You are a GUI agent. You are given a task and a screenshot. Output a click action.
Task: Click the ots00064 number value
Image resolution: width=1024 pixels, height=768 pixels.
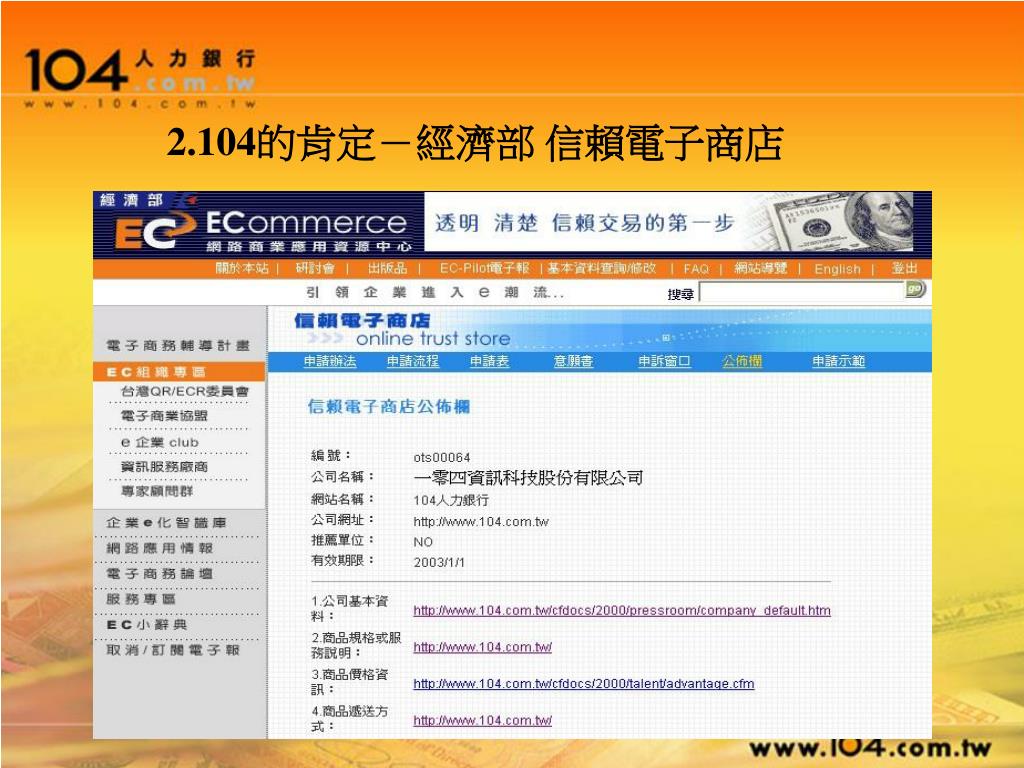coord(441,457)
